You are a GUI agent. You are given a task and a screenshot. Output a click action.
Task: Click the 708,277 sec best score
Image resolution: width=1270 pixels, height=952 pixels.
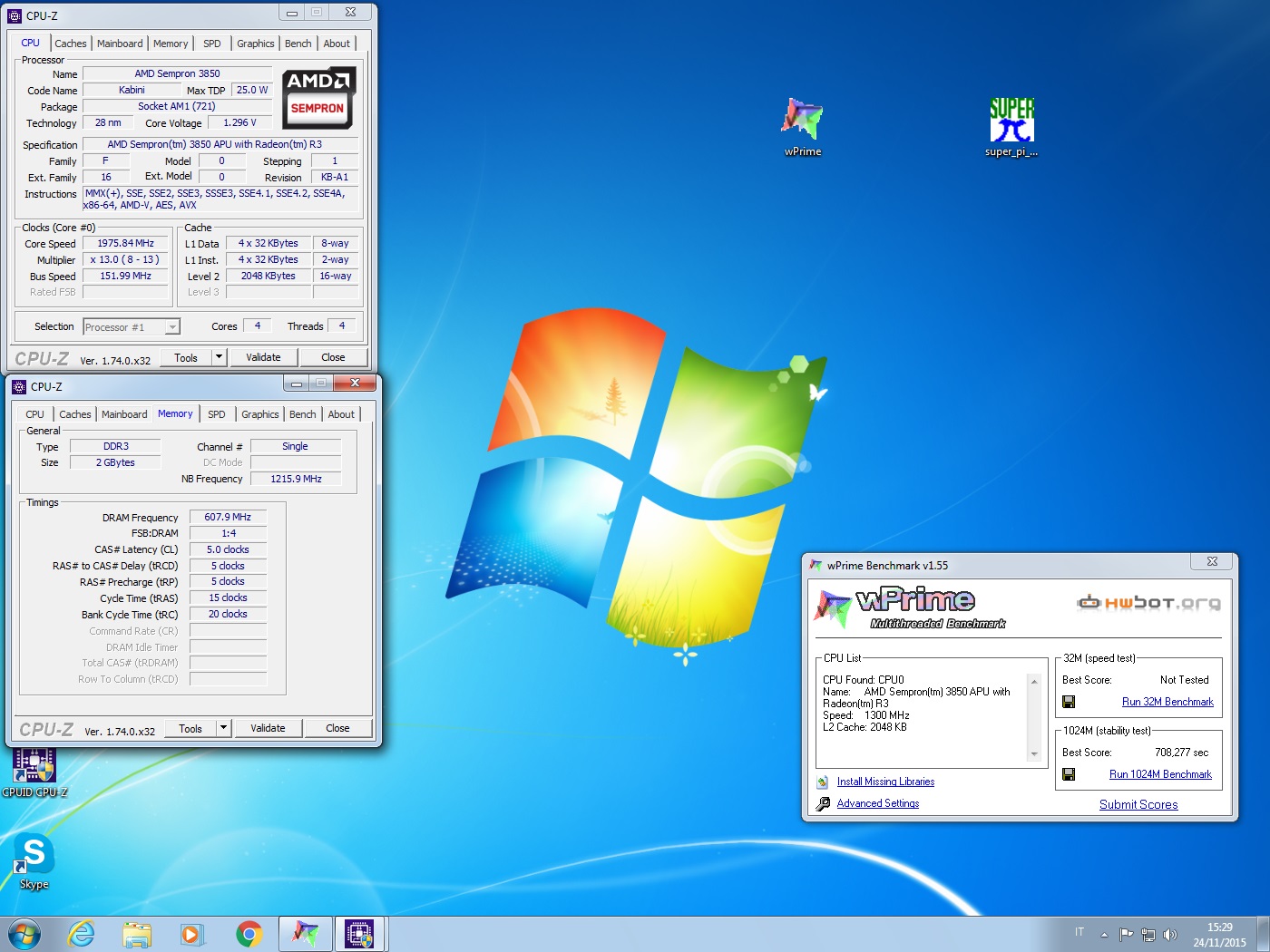tap(1181, 753)
